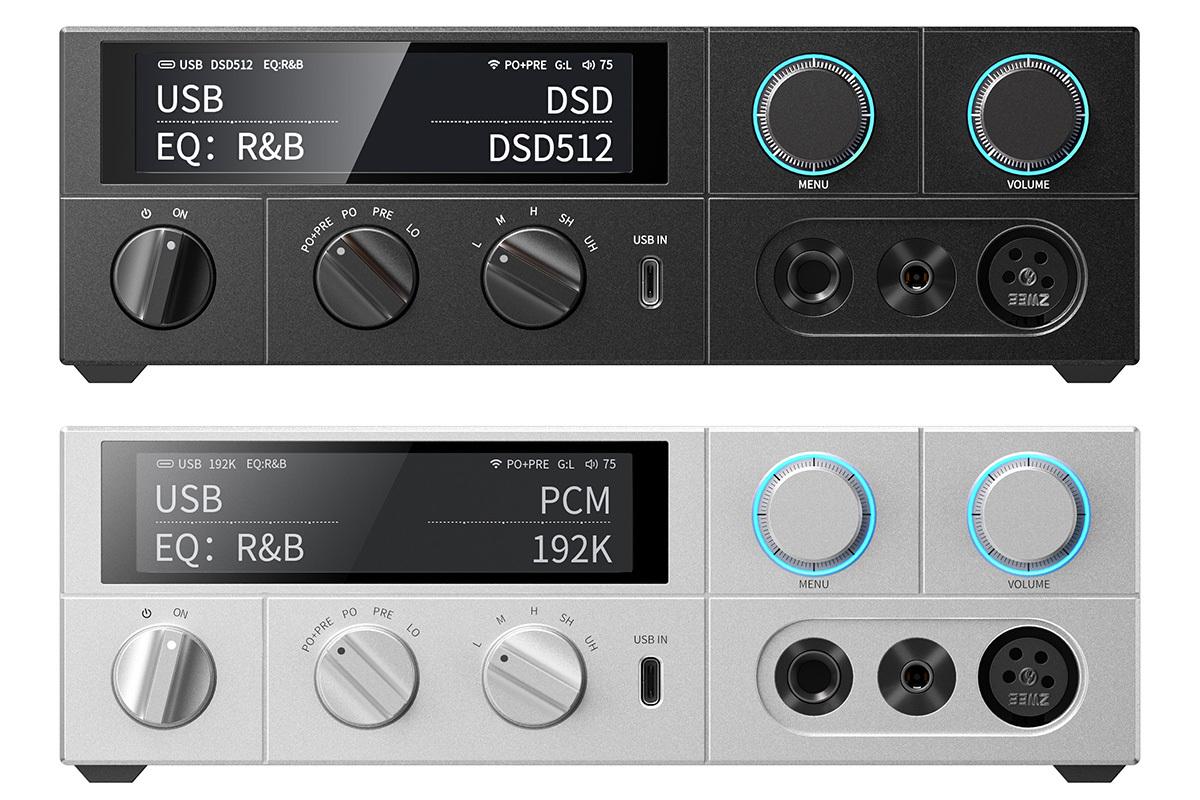
Task: Click the power symbol on the silver unit
Action: pos(146,613)
